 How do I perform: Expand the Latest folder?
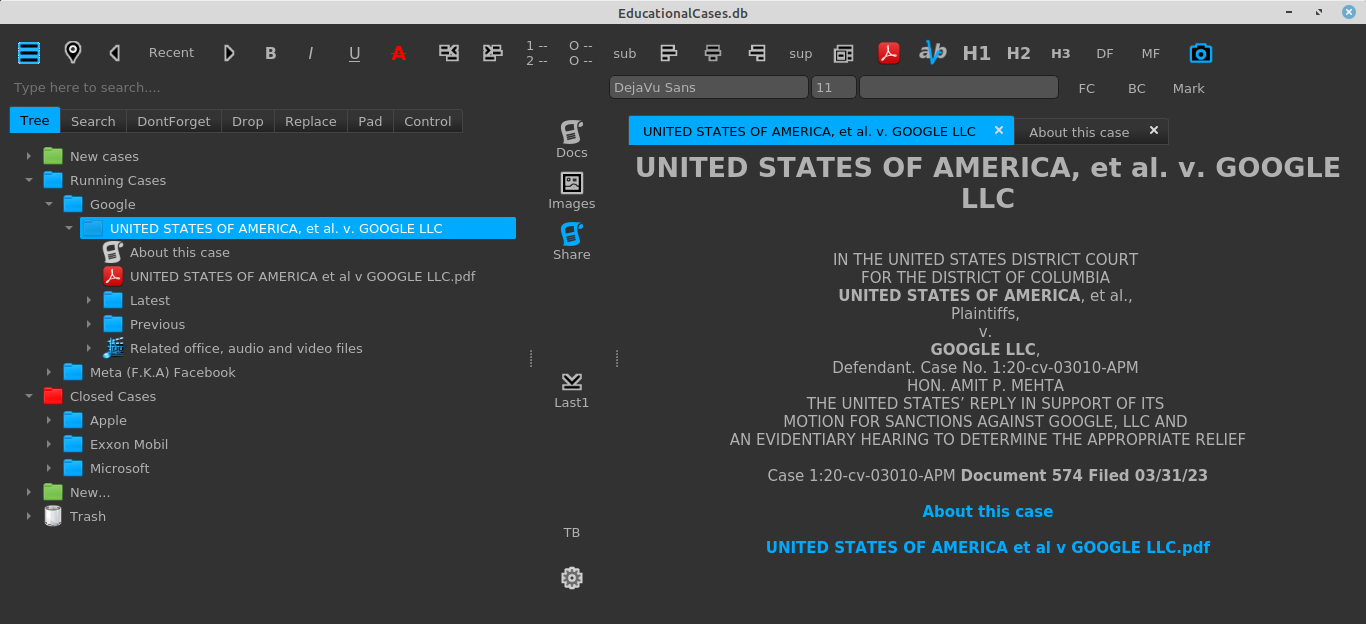[x=89, y=300]
